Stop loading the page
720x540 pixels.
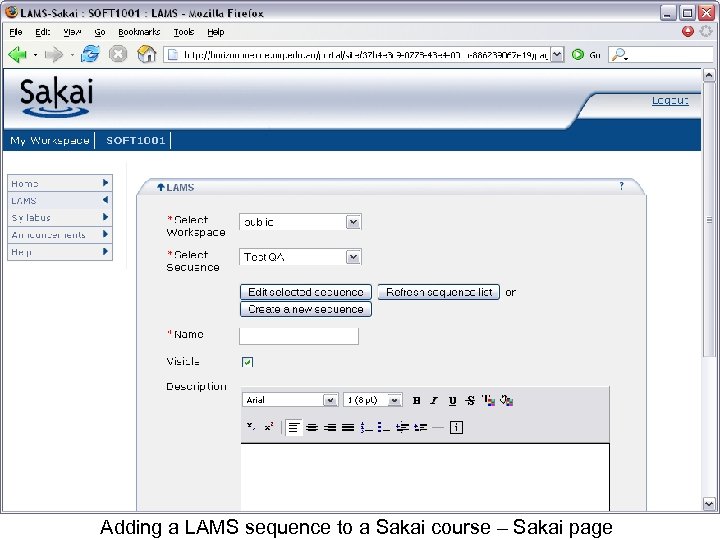118,54
